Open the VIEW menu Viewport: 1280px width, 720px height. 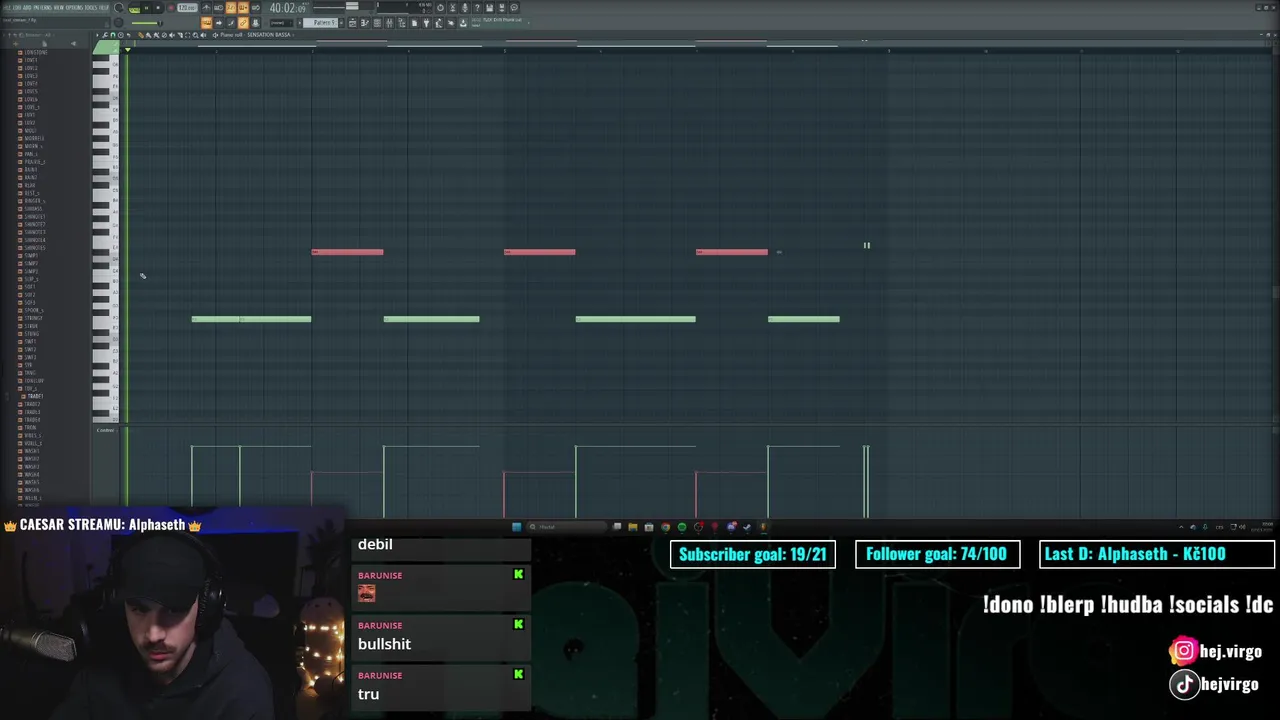[x=59, y=7]
